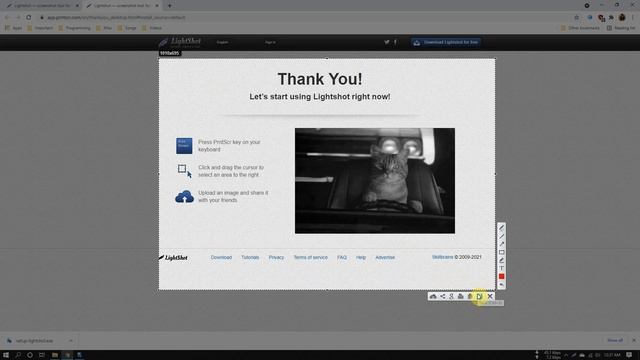640x360 pixels.
Task: Click the Sign in link
Action: (270, 42)
